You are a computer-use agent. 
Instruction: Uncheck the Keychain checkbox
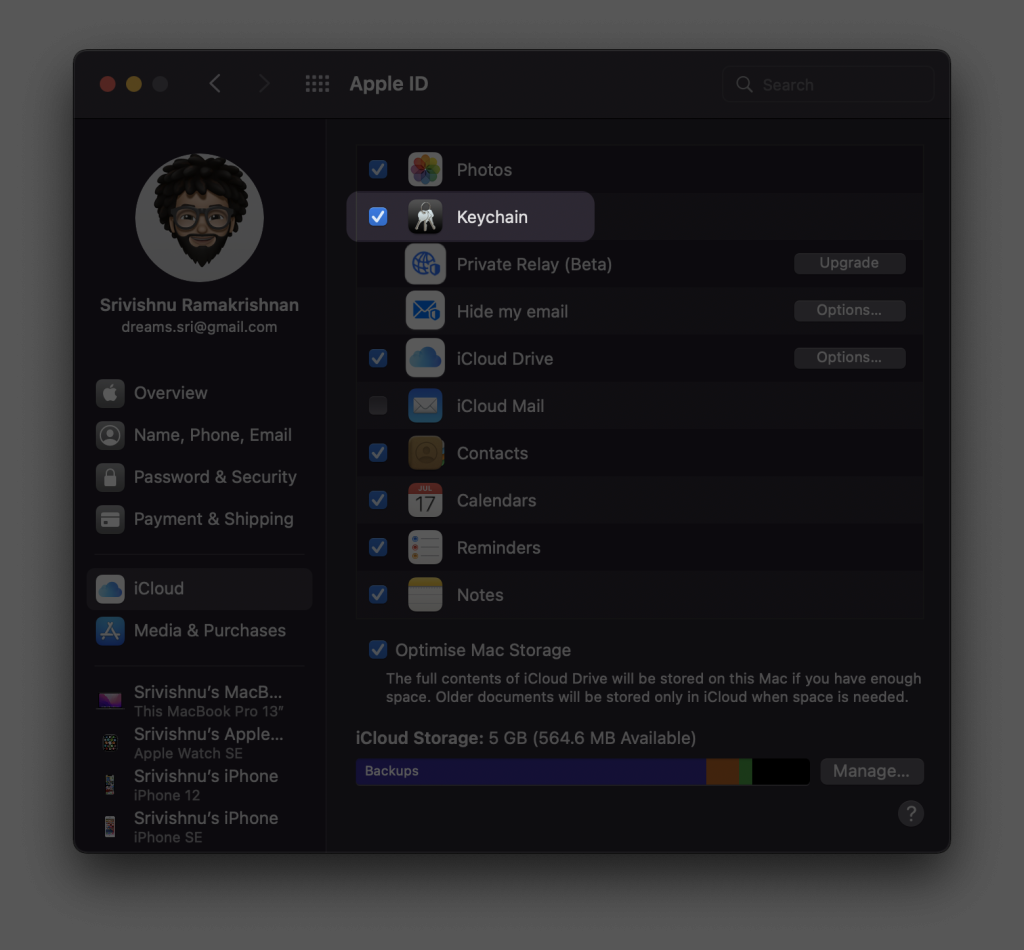click(x=377, y=217)
